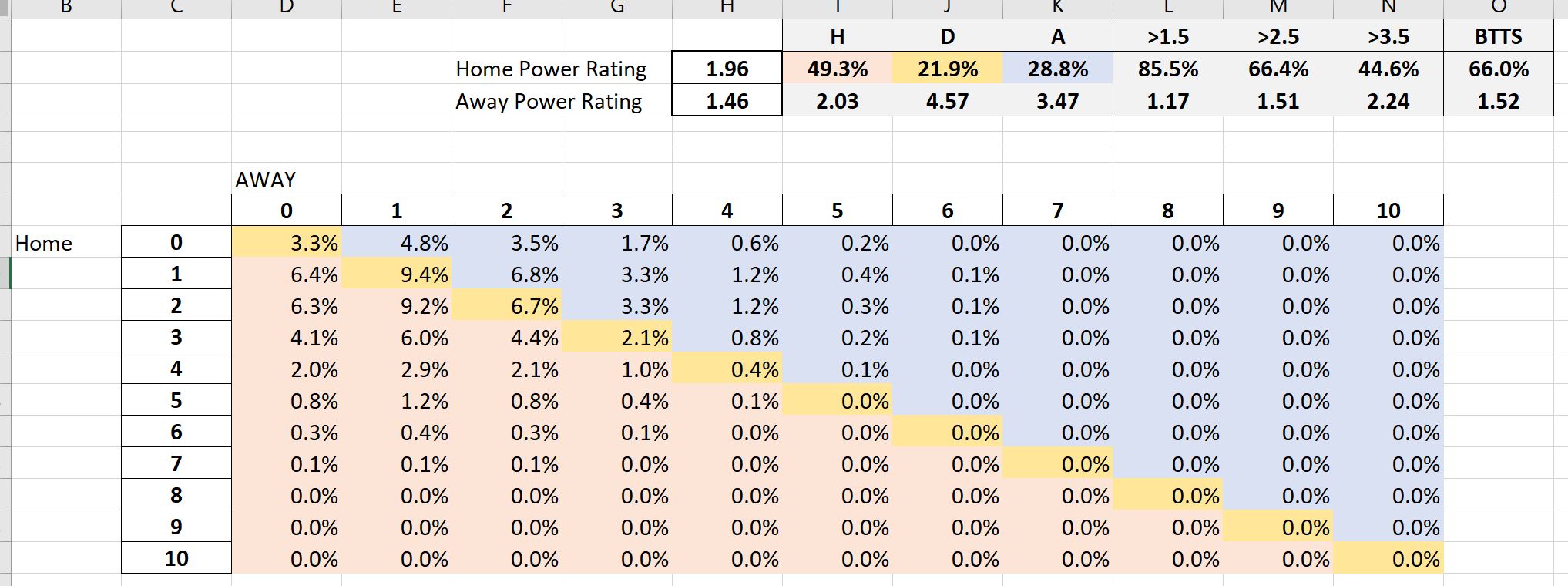Click the 1-1 scoreline cell showing 9.4%
The height and width of the screenshot is (586, 1568).
[x=397, y=274]
